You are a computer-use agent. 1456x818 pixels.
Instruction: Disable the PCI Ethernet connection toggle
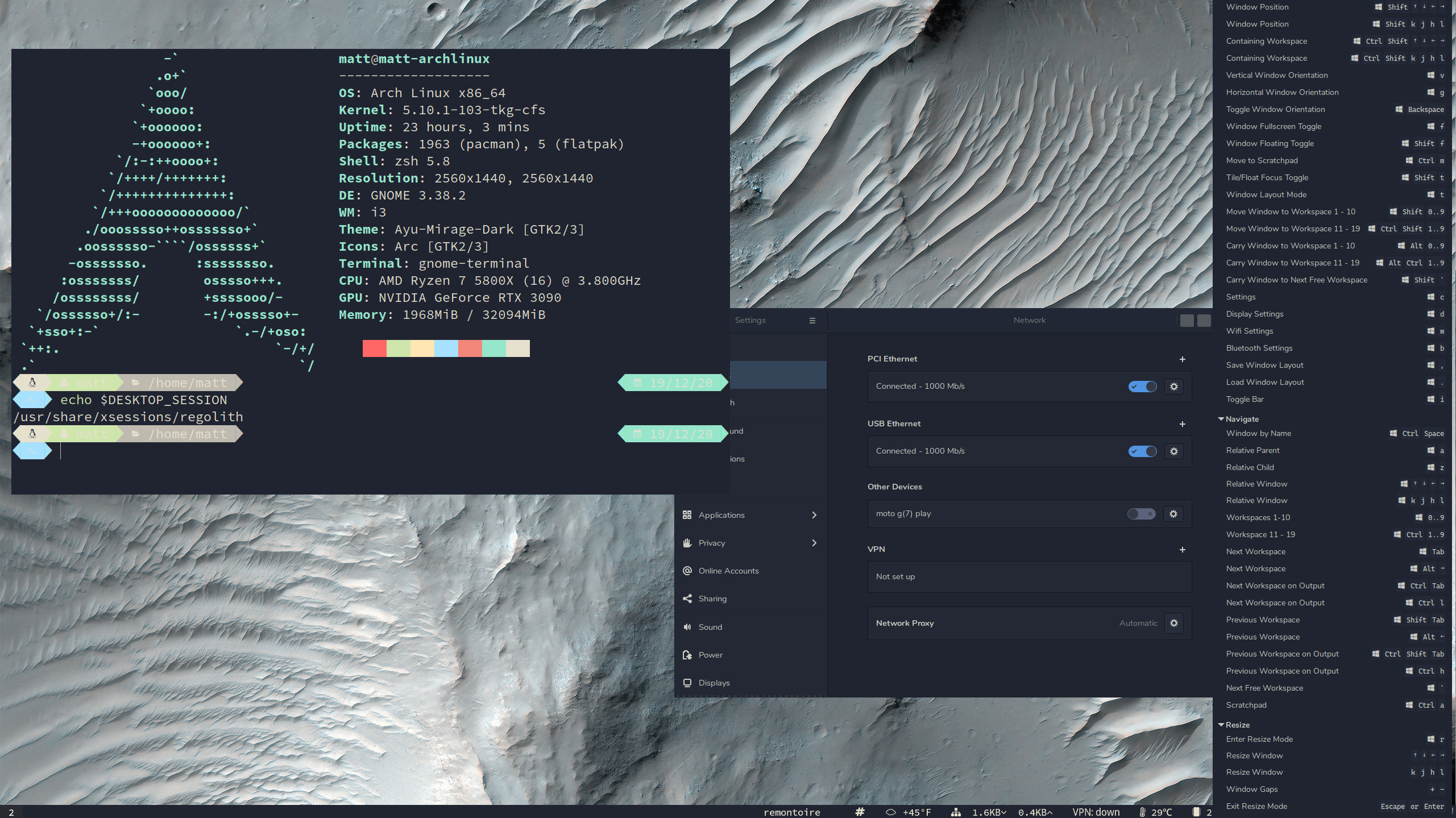coord(1142,387)
